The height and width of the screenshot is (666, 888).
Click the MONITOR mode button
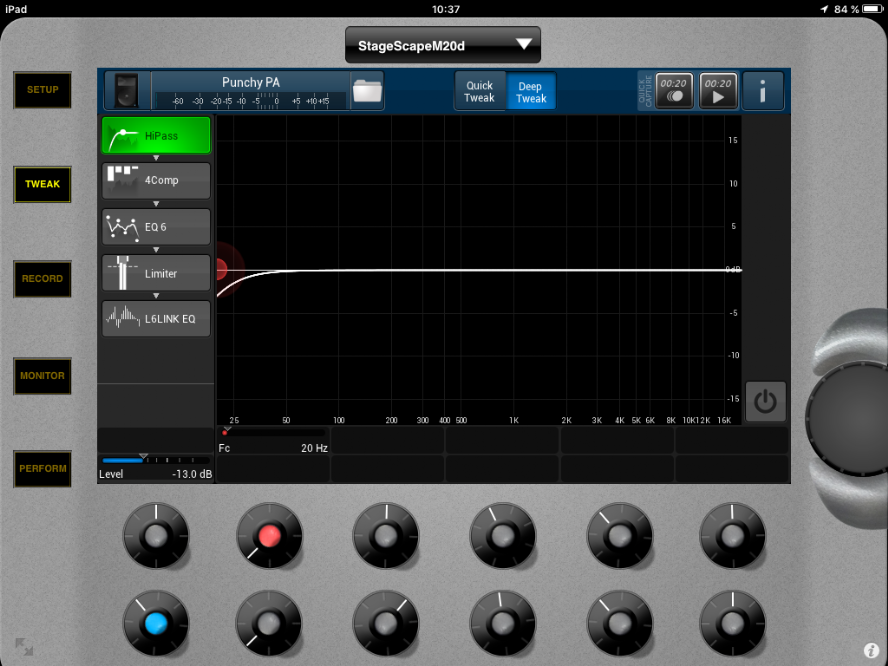point(42,376)
